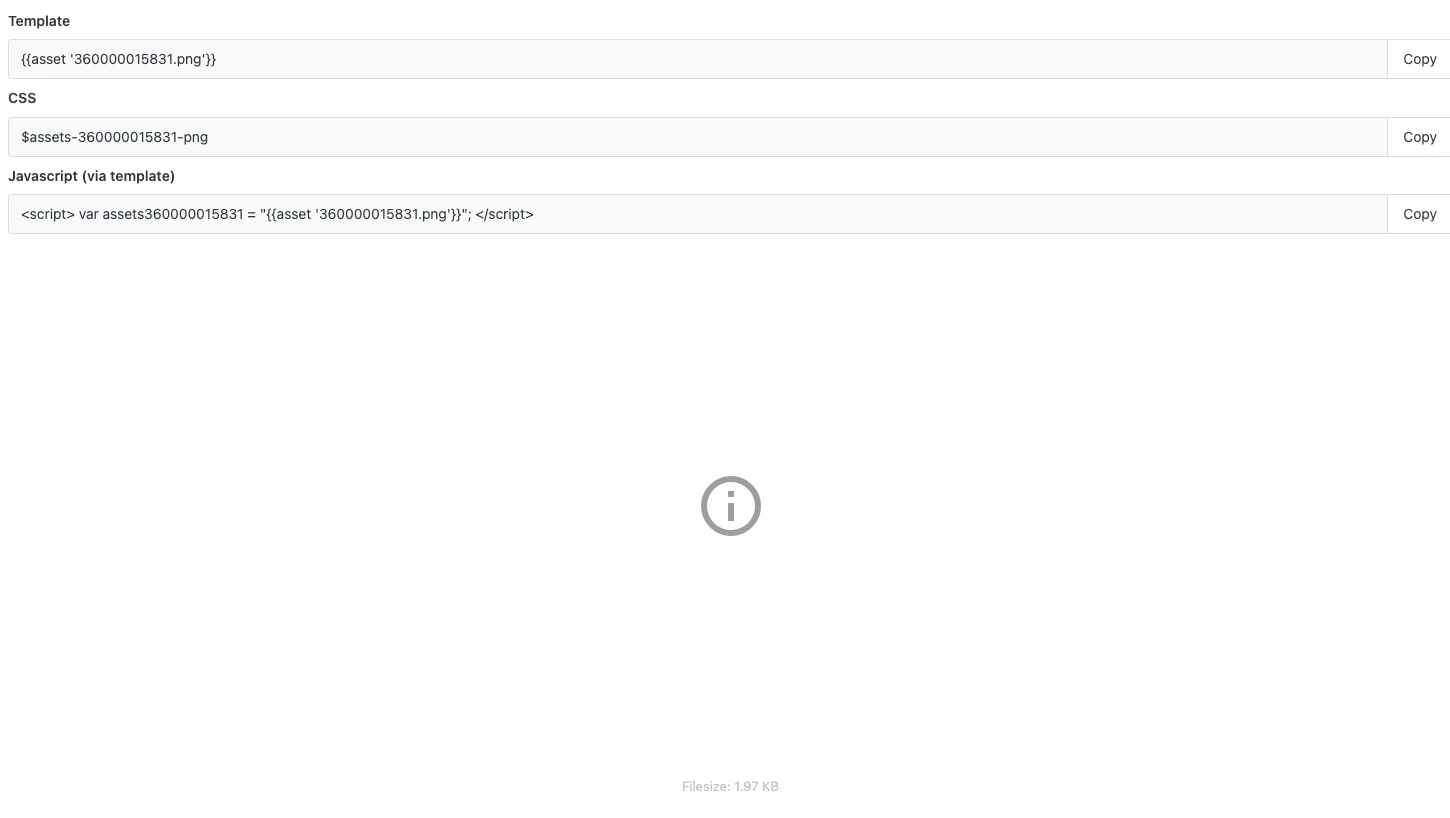The height and width of the screenshot is (818, 1450).
Task: Click the info circle preview icon
Action: click(731, 506)
